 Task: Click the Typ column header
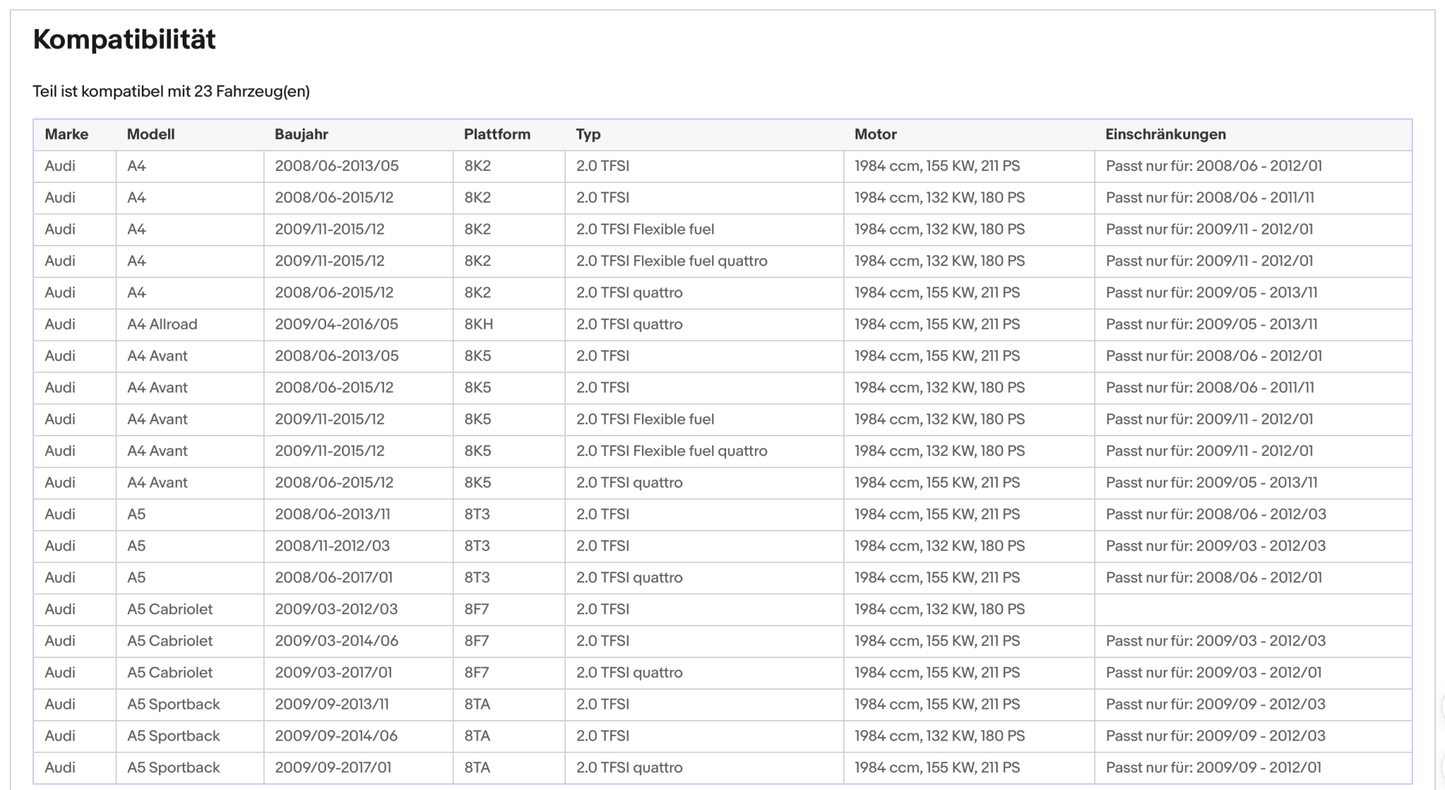pyautogui.click(x=588, y=134)
